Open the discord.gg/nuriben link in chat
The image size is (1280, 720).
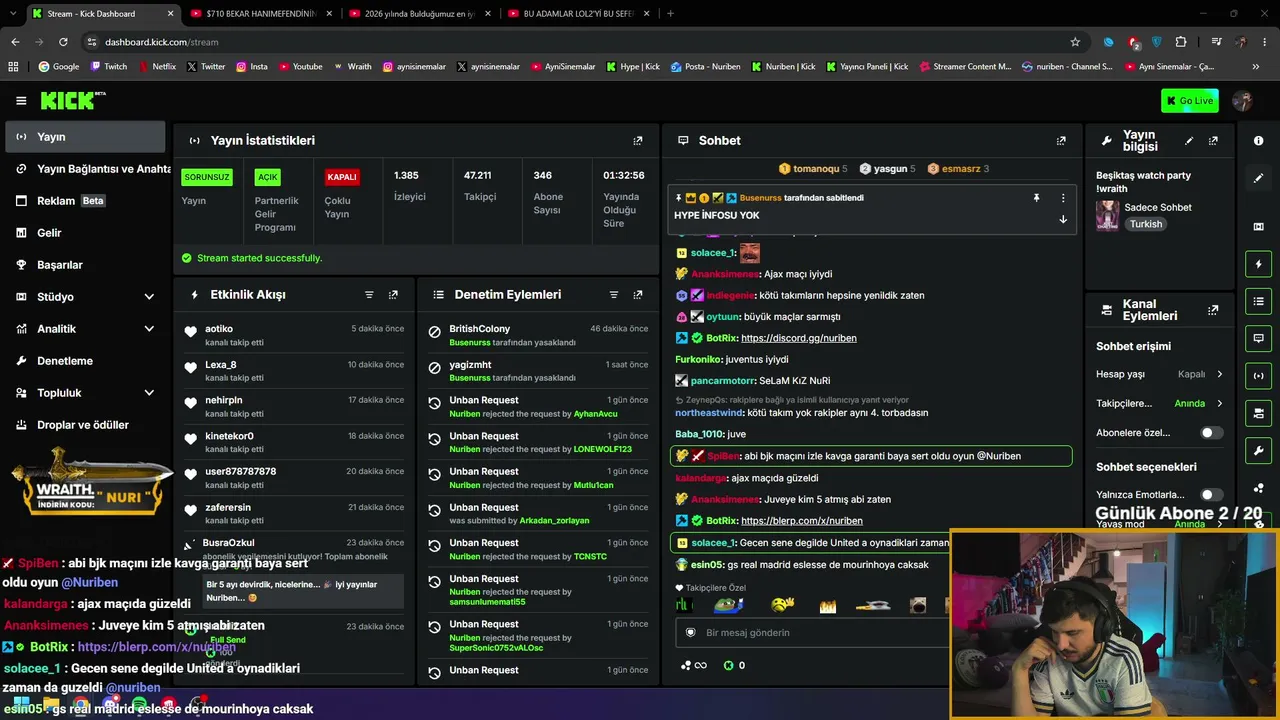point(799,338)
